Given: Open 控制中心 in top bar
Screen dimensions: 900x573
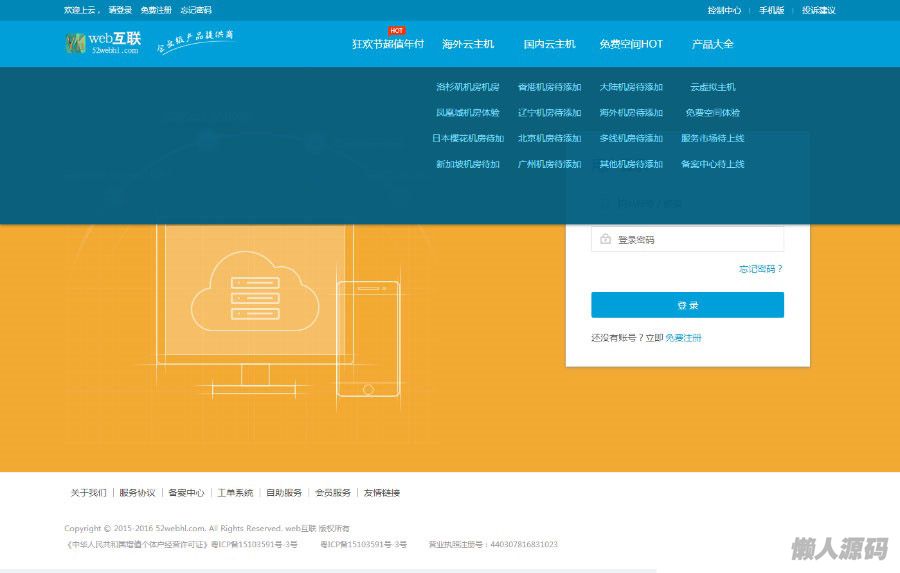Looking at the screenshot, I should (x=724, y=10).
